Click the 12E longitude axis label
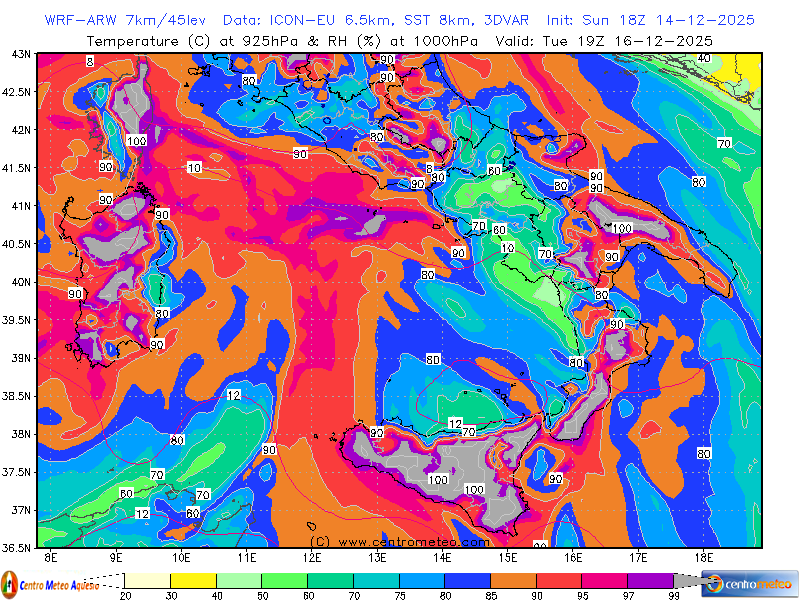The height and width of the screenshot is (600, 800). [312, 556]
